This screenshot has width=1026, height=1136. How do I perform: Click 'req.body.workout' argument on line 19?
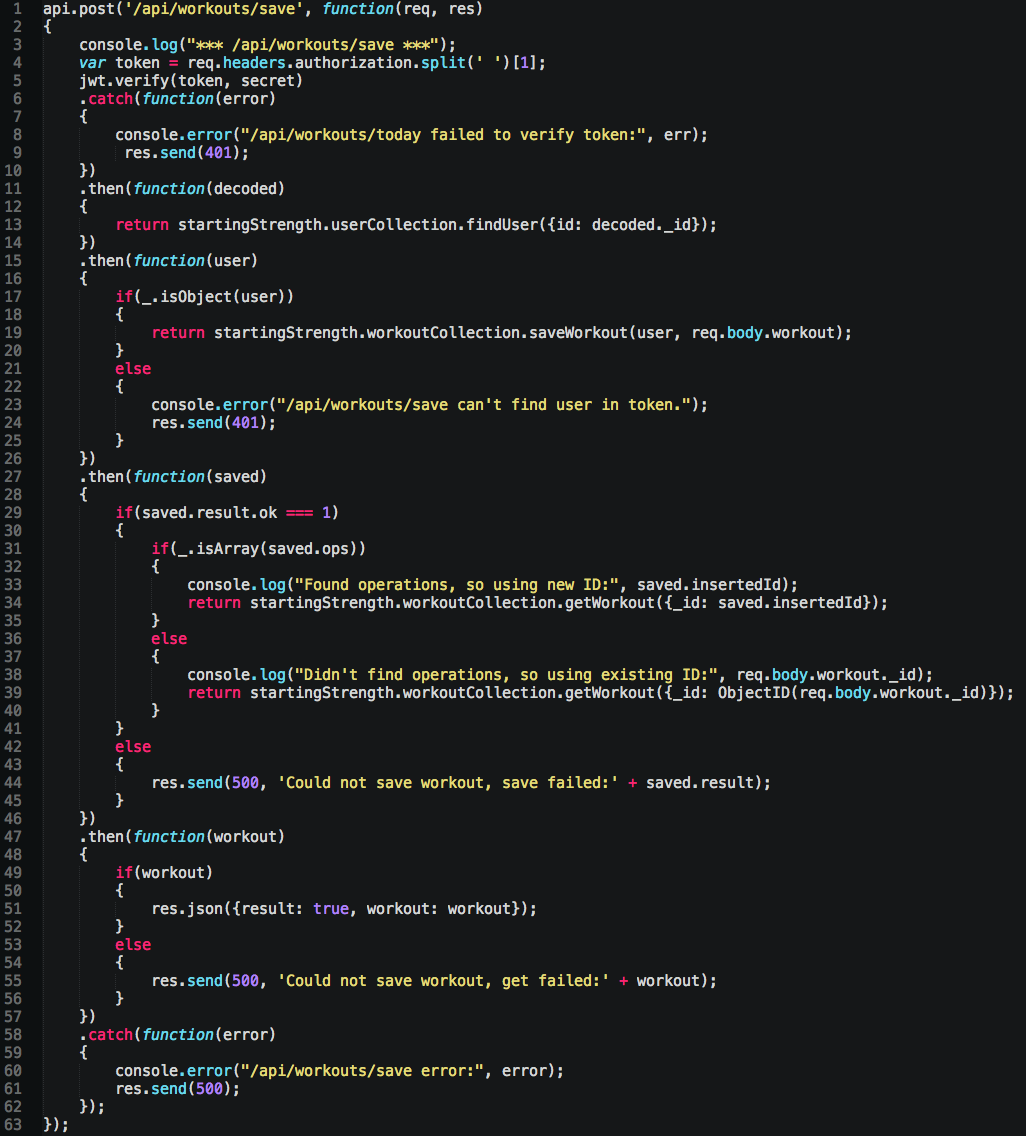click(763, 333)
